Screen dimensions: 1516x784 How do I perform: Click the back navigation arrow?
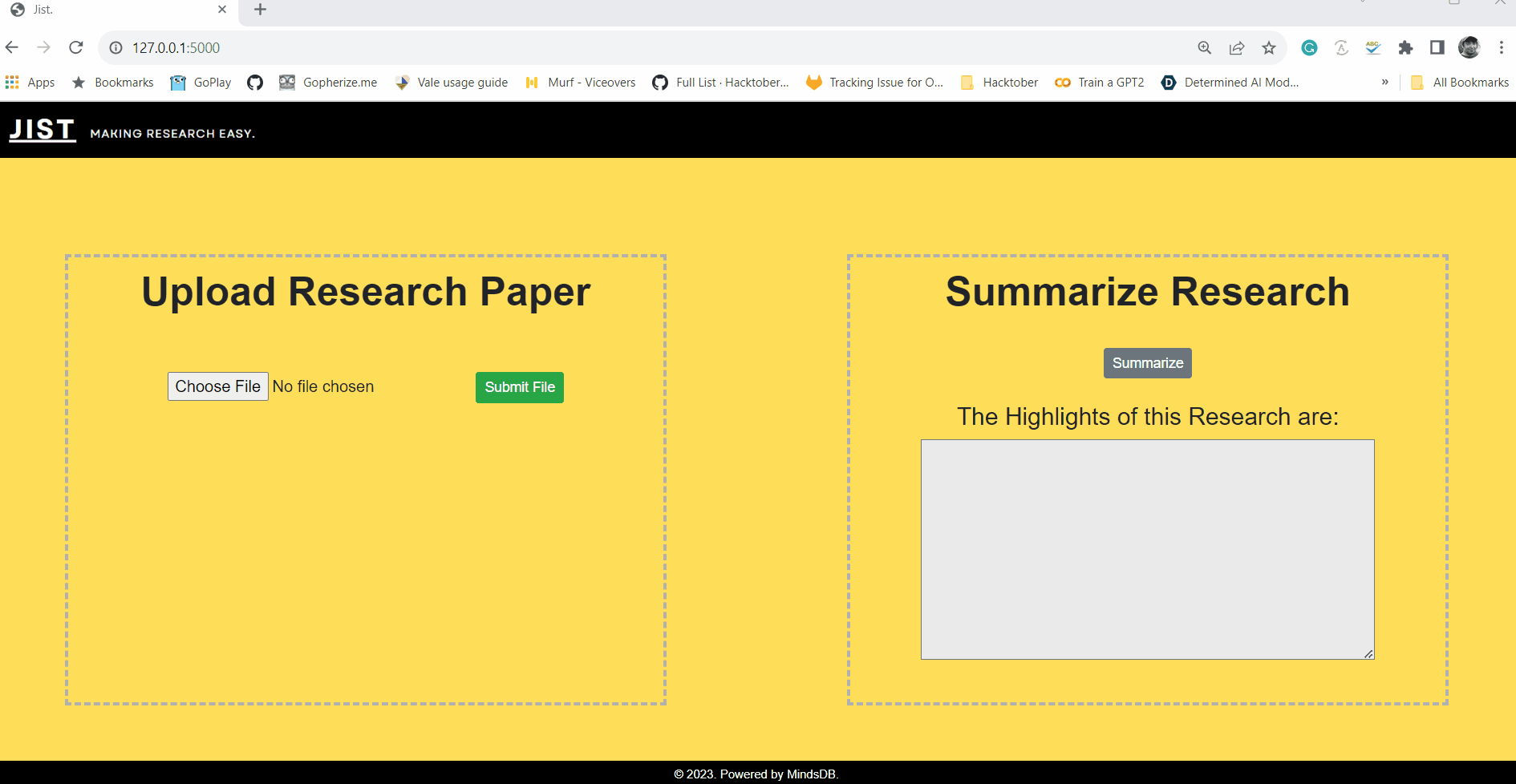tap(12, 47)
